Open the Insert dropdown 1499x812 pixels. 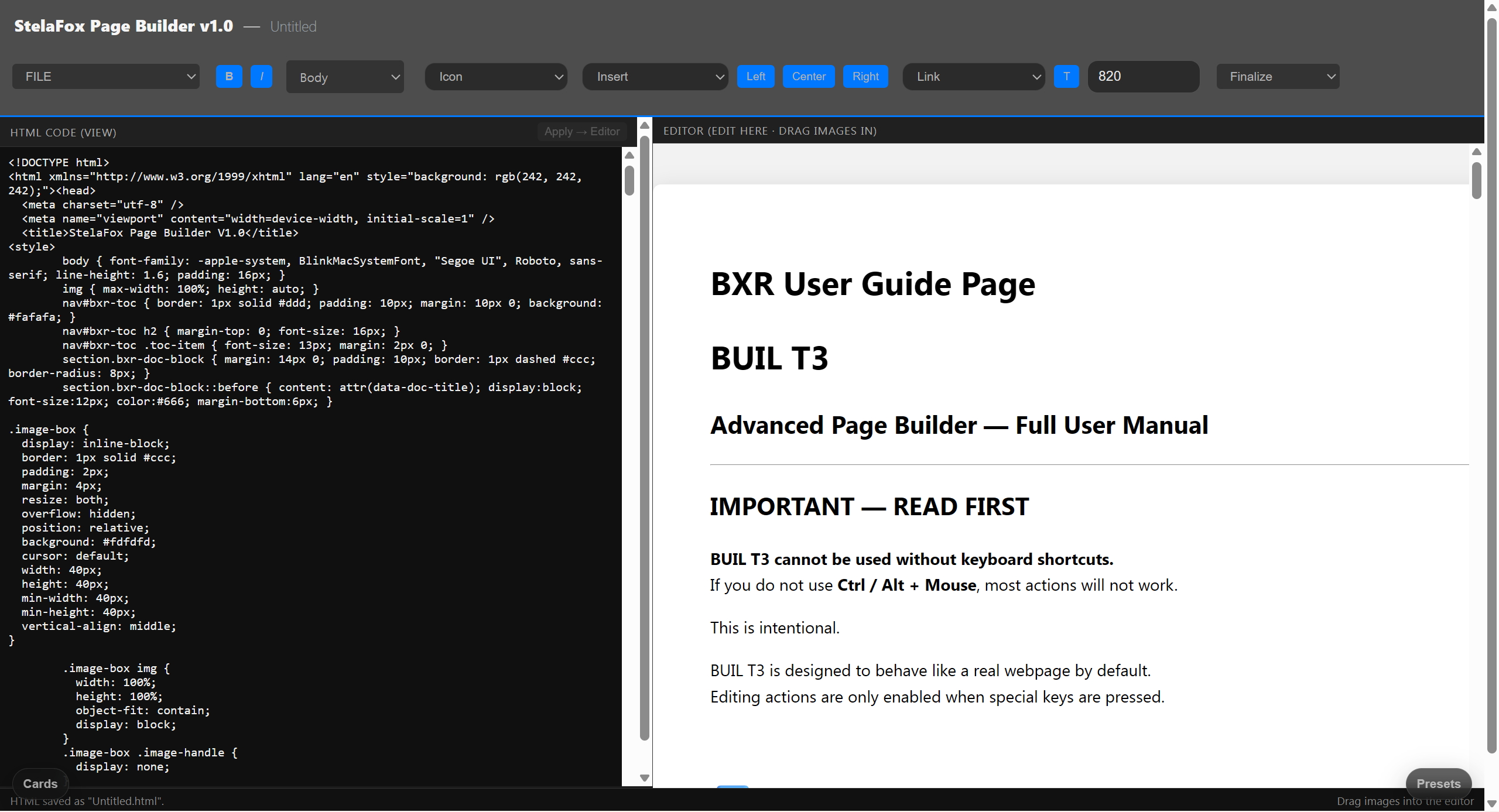click(655, 77)
